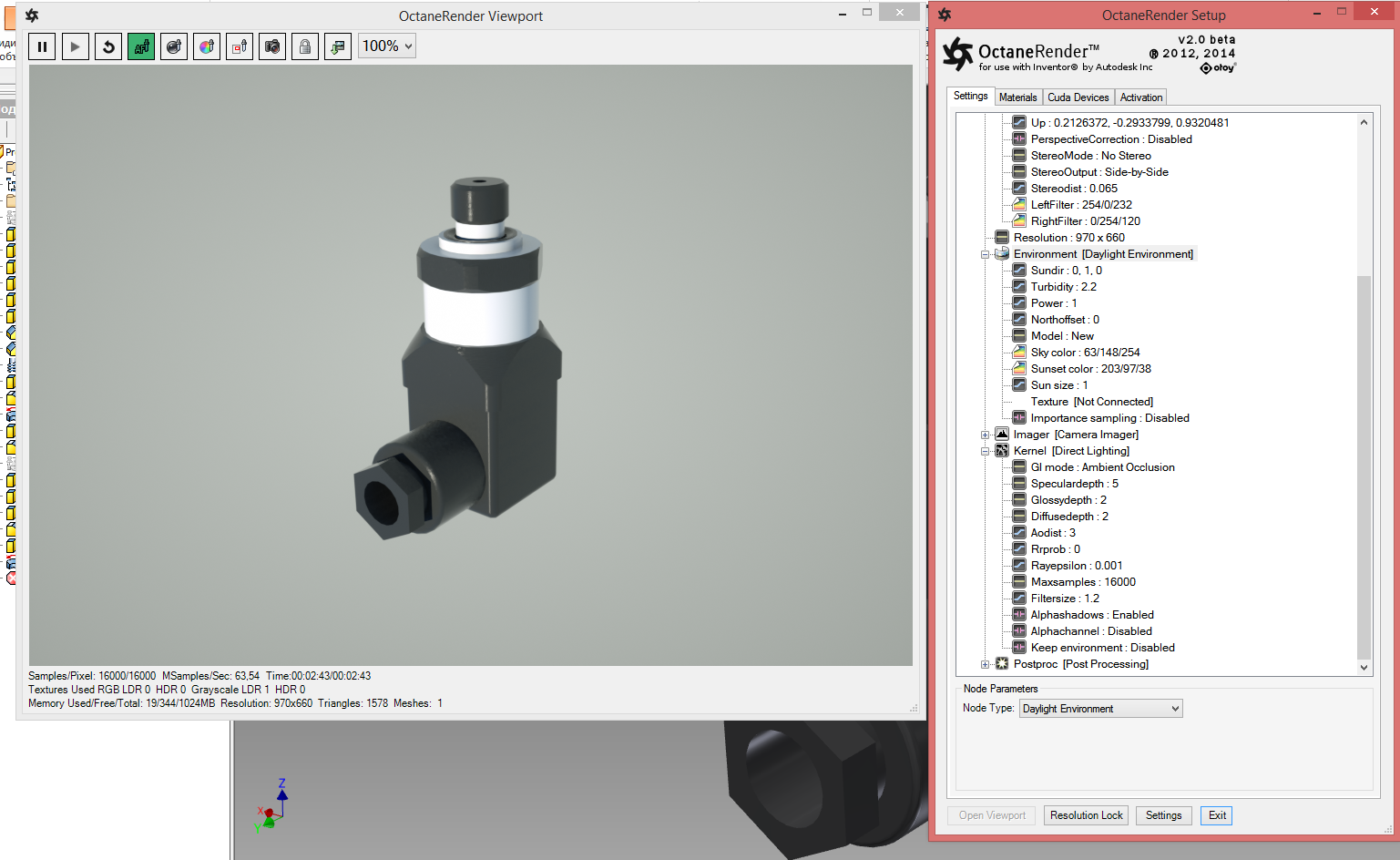This screenshot has height=860, width=1400.
Task: Click the RightFilter color icon
Action: (x=1019, y=220)
